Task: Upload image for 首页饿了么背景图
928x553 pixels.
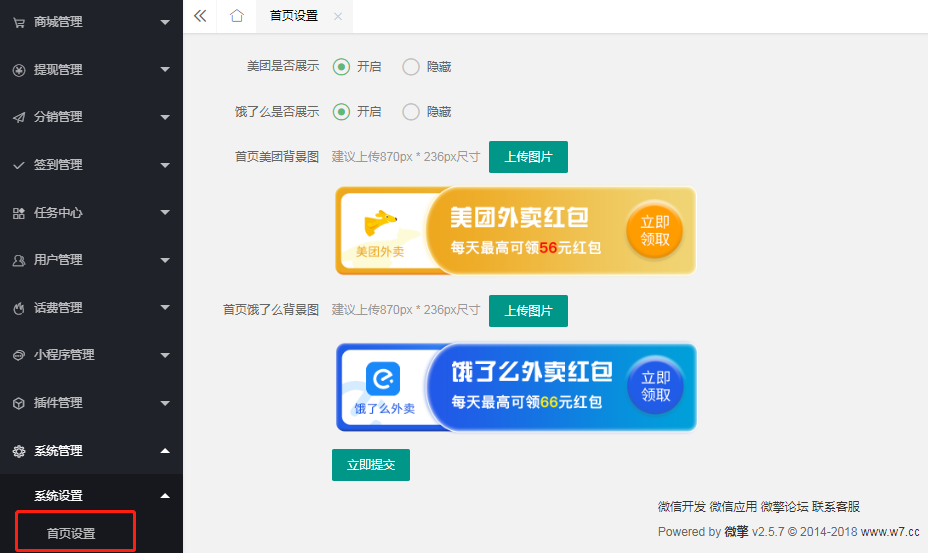Action: [x=528, y=311]
